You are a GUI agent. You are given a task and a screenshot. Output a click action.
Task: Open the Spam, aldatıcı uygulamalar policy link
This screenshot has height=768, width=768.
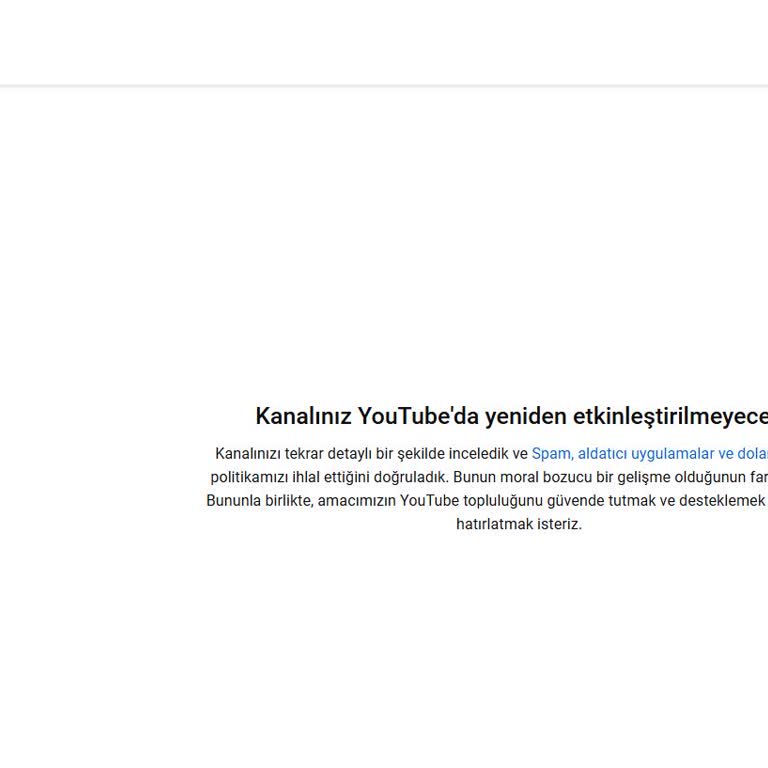coord(649,454)
